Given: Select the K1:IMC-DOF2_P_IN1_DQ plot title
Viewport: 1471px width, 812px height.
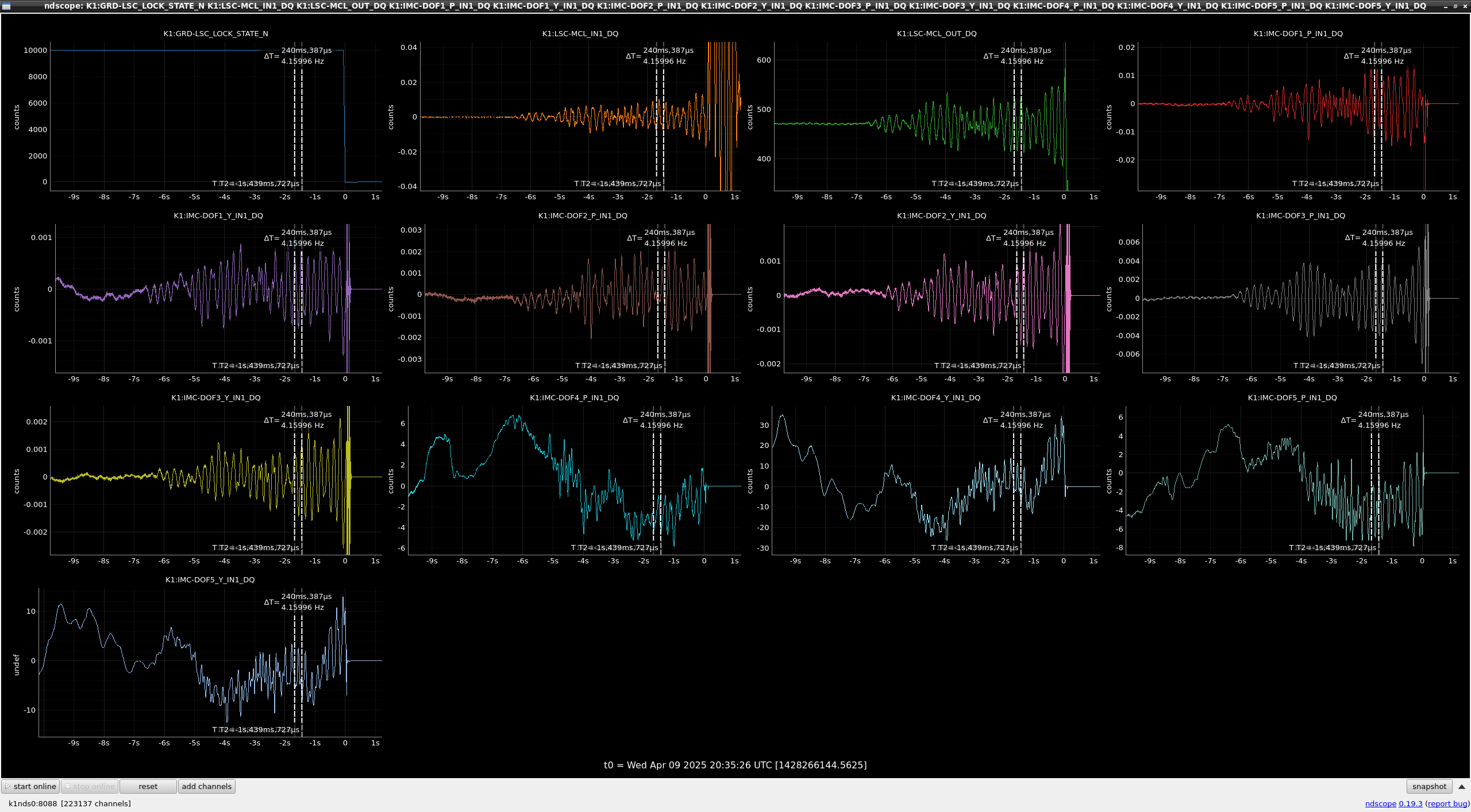Looking at the screenshot, I should click(x=583, y=215).
